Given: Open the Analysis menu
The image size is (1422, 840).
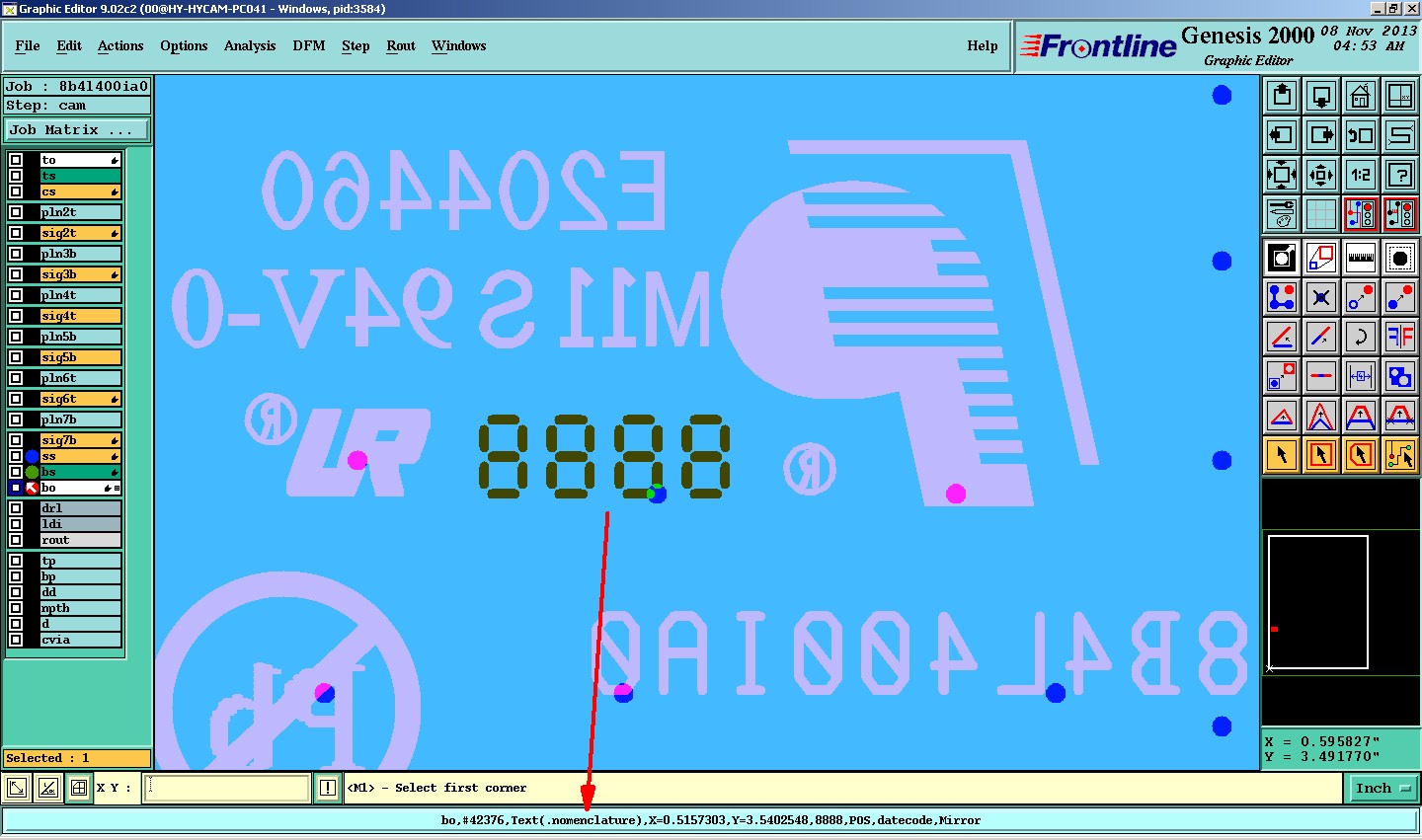Looking at the screenshot, I should (x=250, y=45).
